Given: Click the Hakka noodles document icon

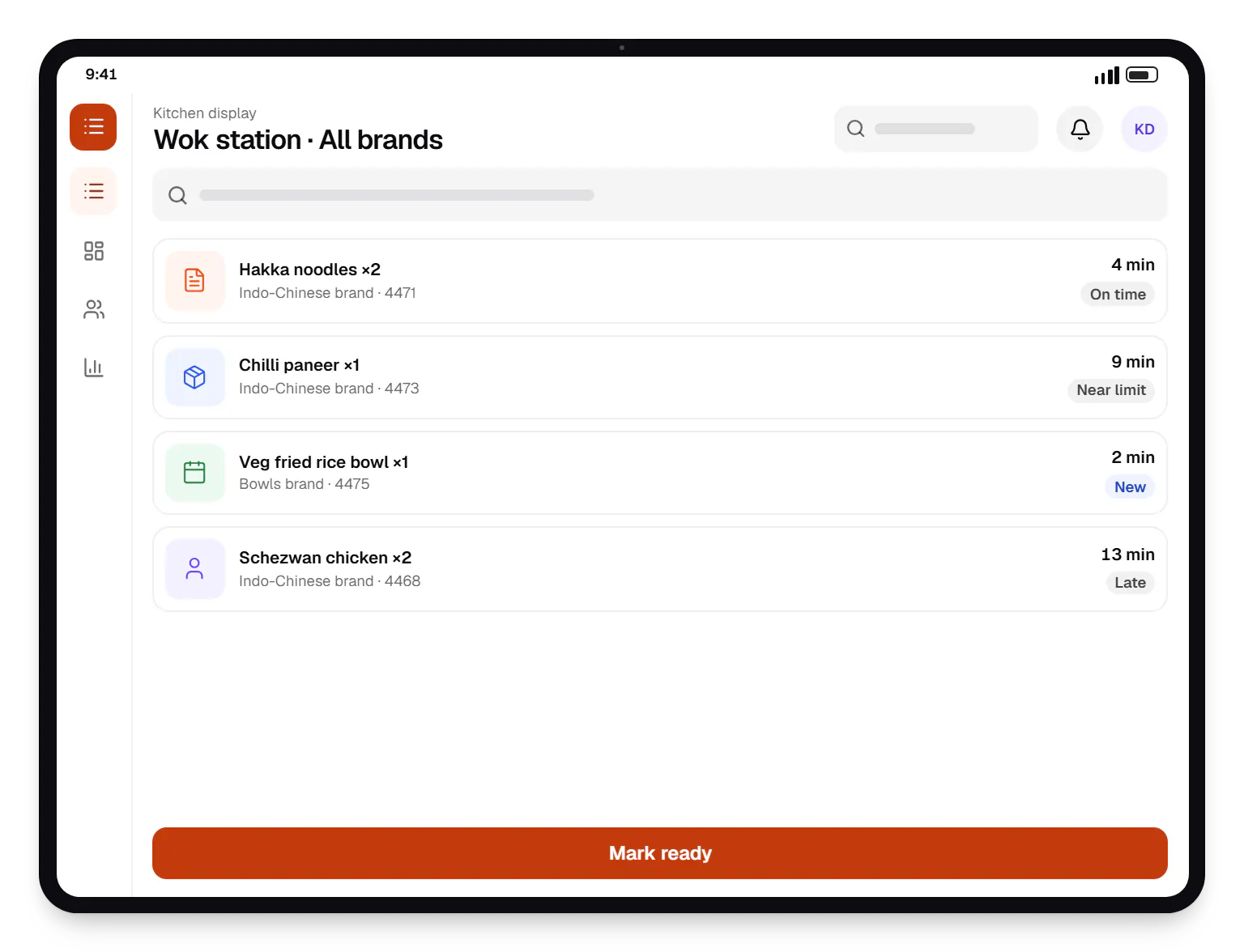Looking at the screenshot, I should coord(195,280).
